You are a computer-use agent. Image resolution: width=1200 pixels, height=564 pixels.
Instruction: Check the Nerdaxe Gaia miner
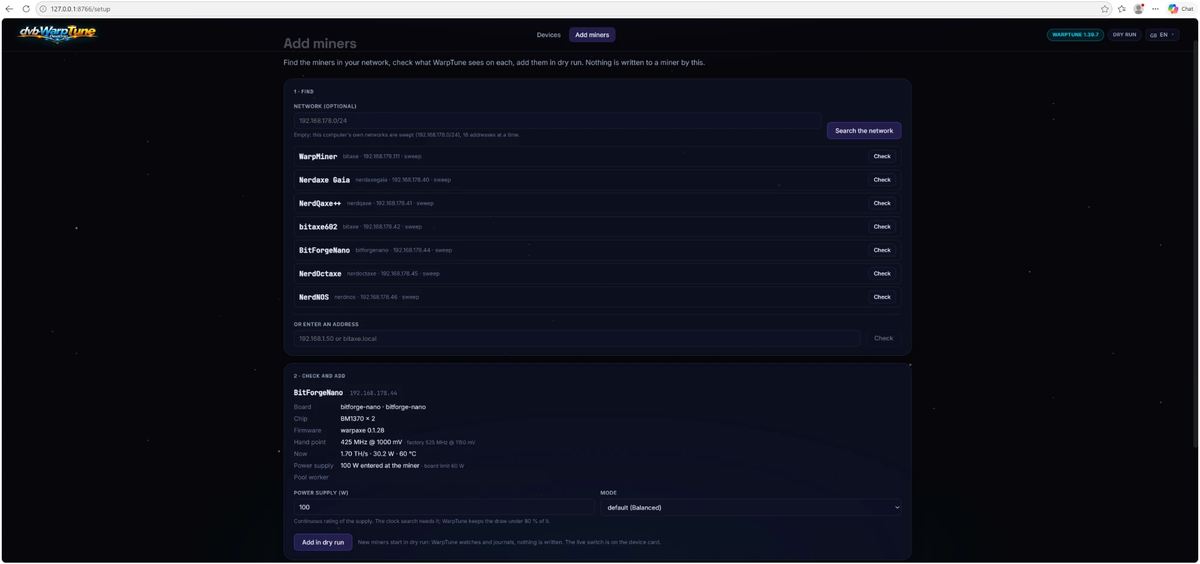point(882,180)
